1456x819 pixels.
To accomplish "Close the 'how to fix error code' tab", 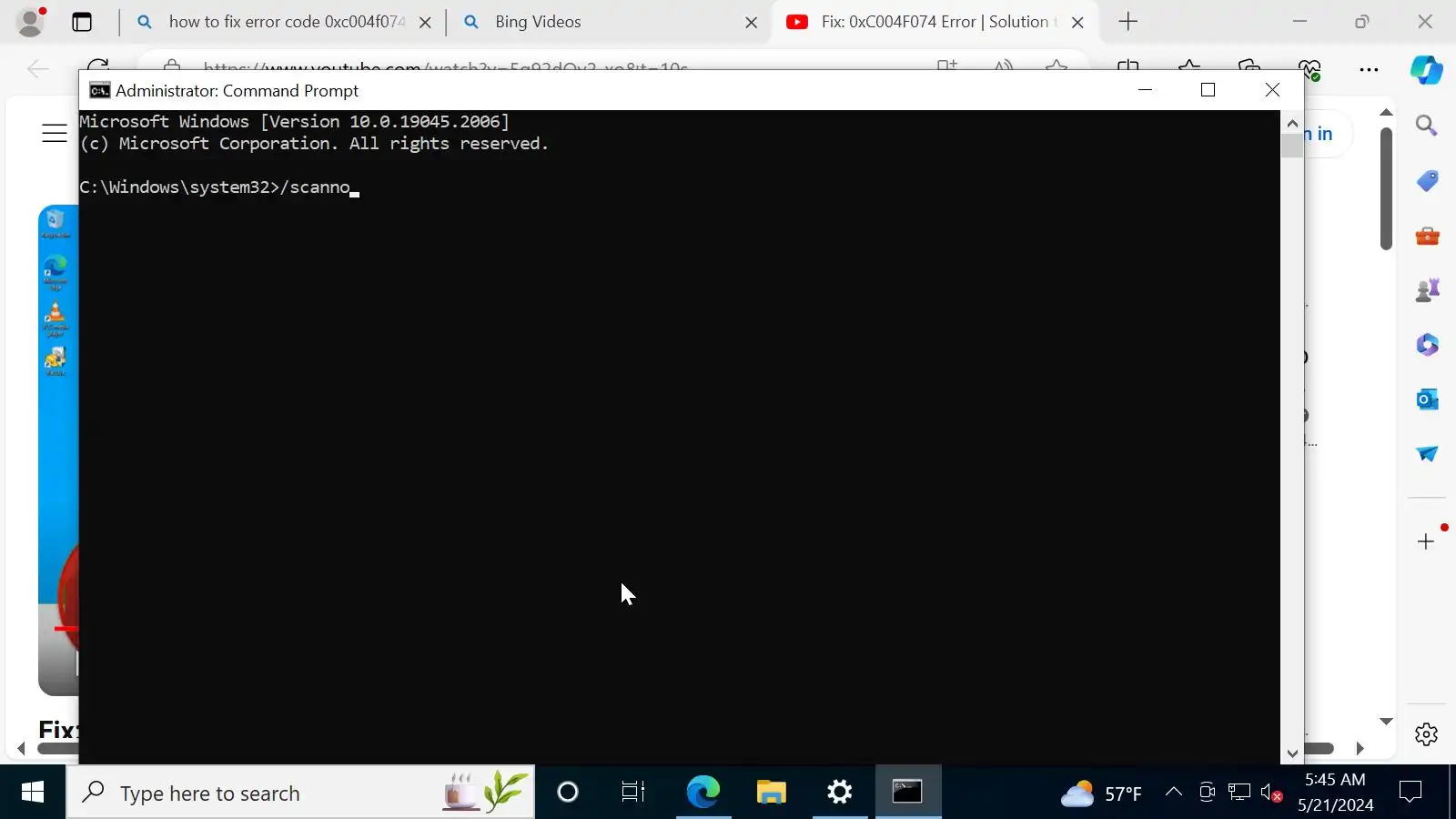I will tap(425, 23).
